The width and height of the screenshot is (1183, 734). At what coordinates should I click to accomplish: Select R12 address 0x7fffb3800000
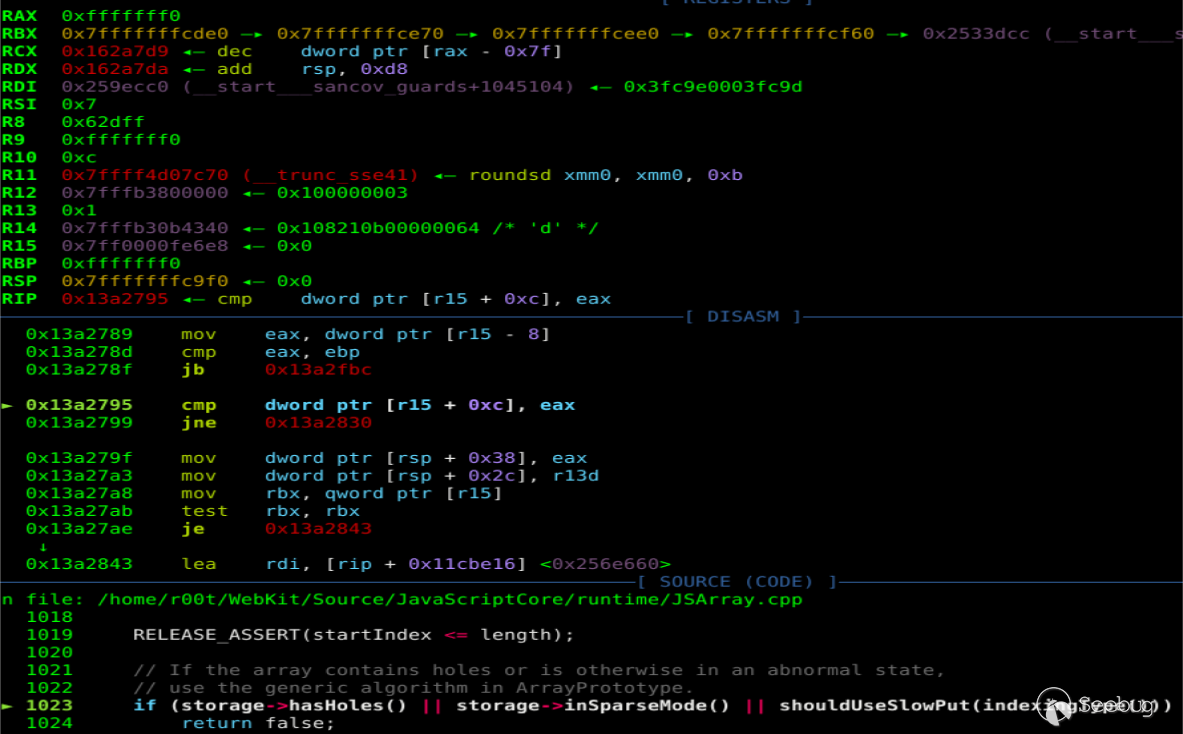tap(145, 193)
